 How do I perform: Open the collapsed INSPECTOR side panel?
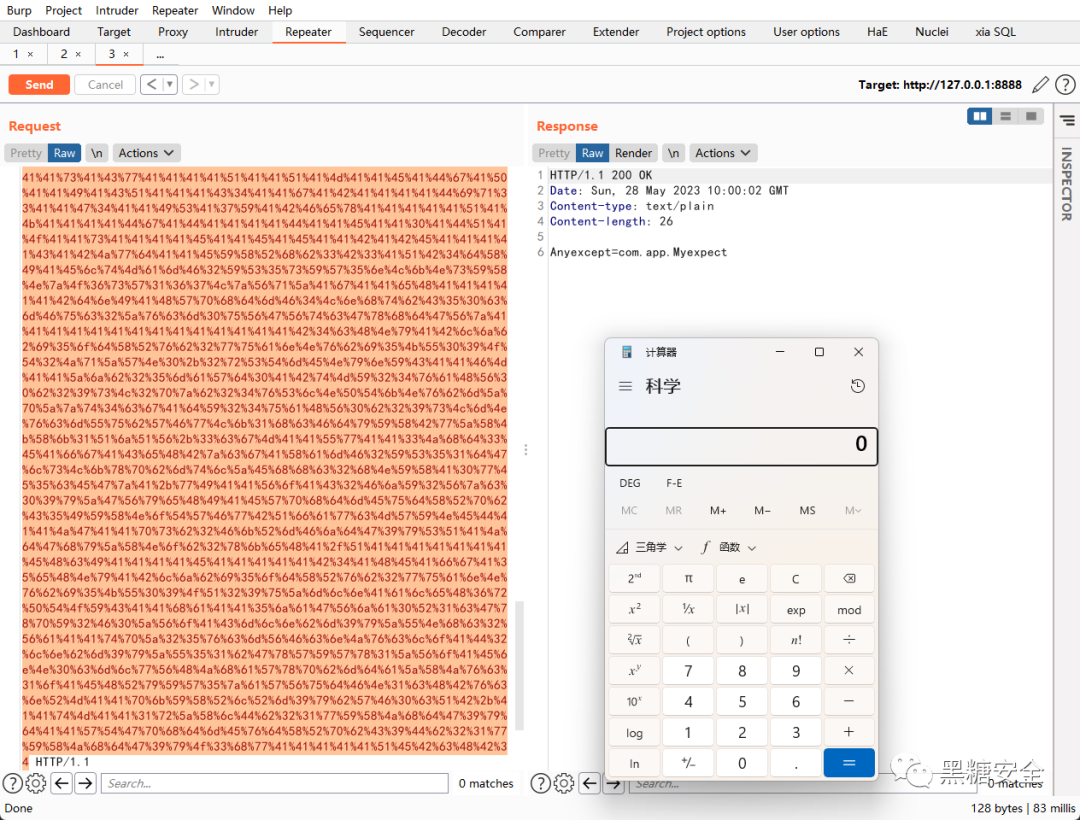[x=1066, y=185]
